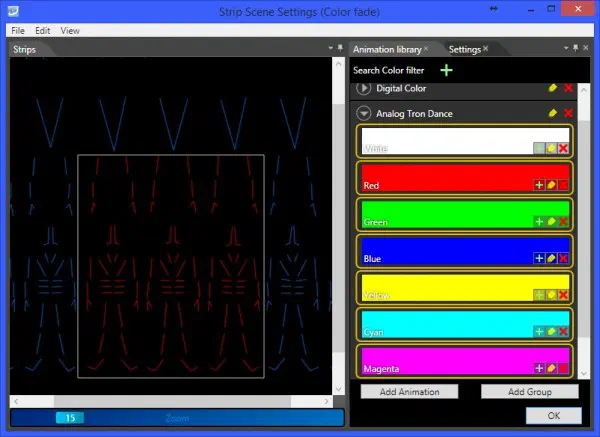Edit the Digital Color group with pencil icon
The height and width of the screenshot is (437, 600).
click(x=553, y=88)
